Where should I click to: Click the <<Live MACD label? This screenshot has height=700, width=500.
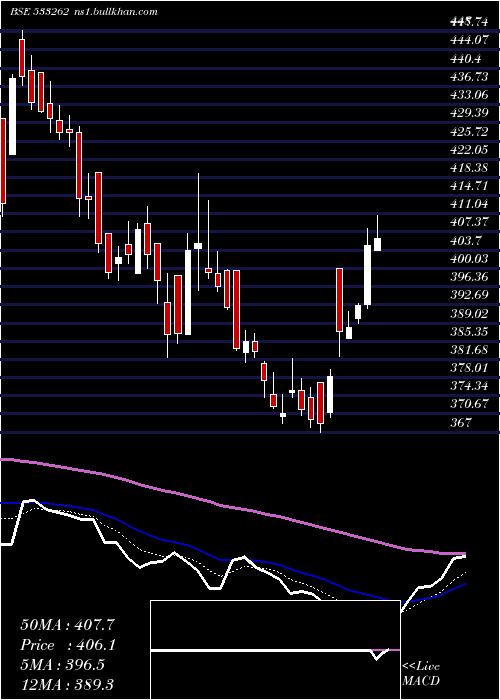point(421,674)
